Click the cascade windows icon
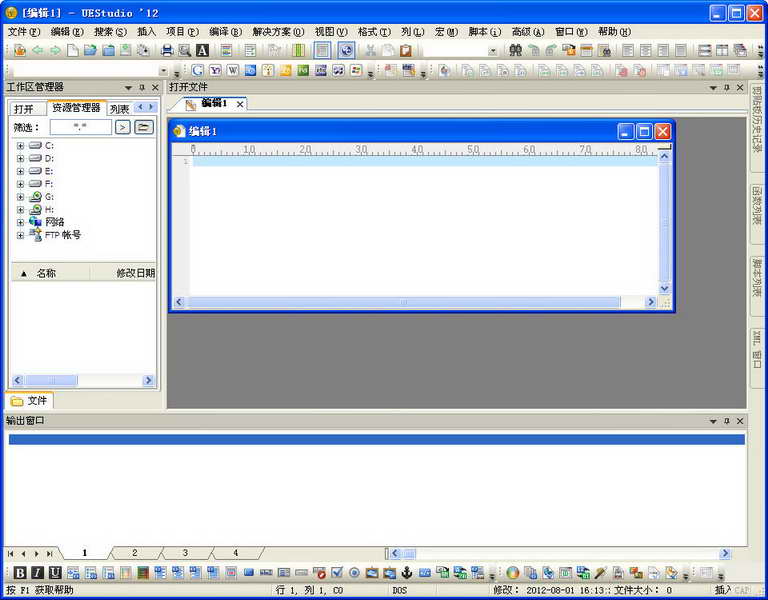The width and height of the screenshot is (768, 600). point(740,50)
